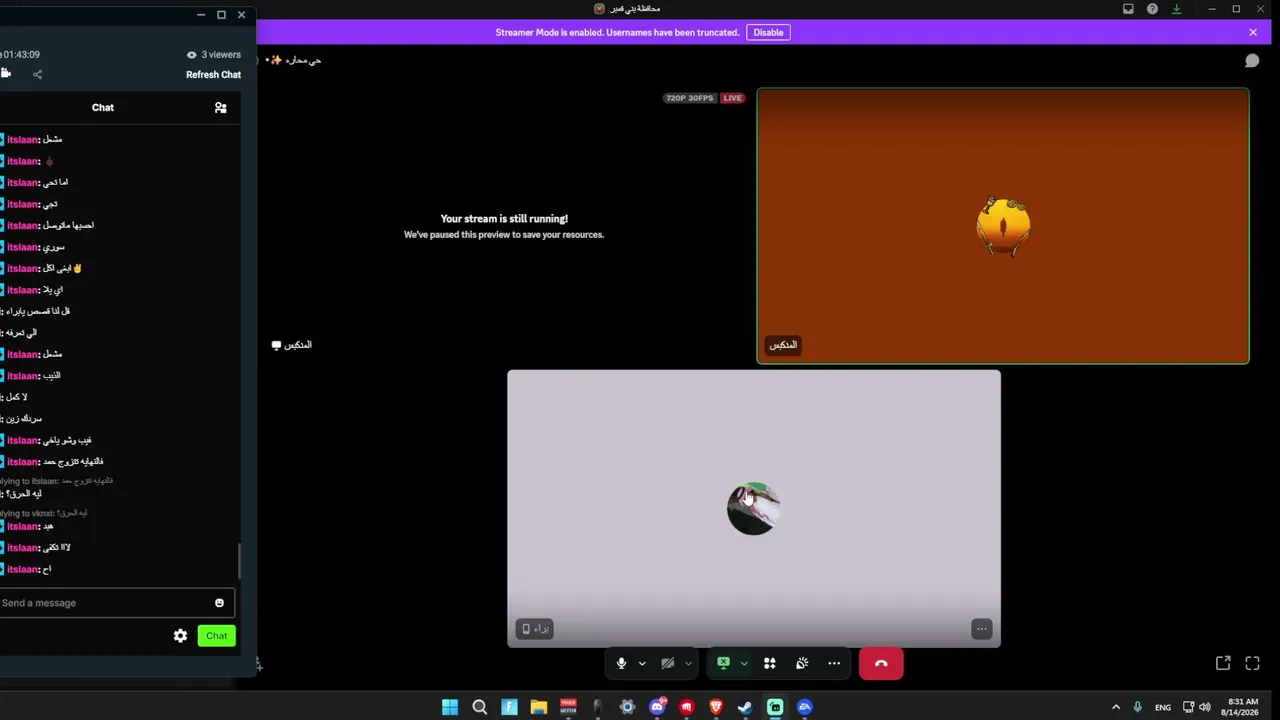
Task: Expand the camera options dropdown arrow
Action: click(x=688, y=663)
